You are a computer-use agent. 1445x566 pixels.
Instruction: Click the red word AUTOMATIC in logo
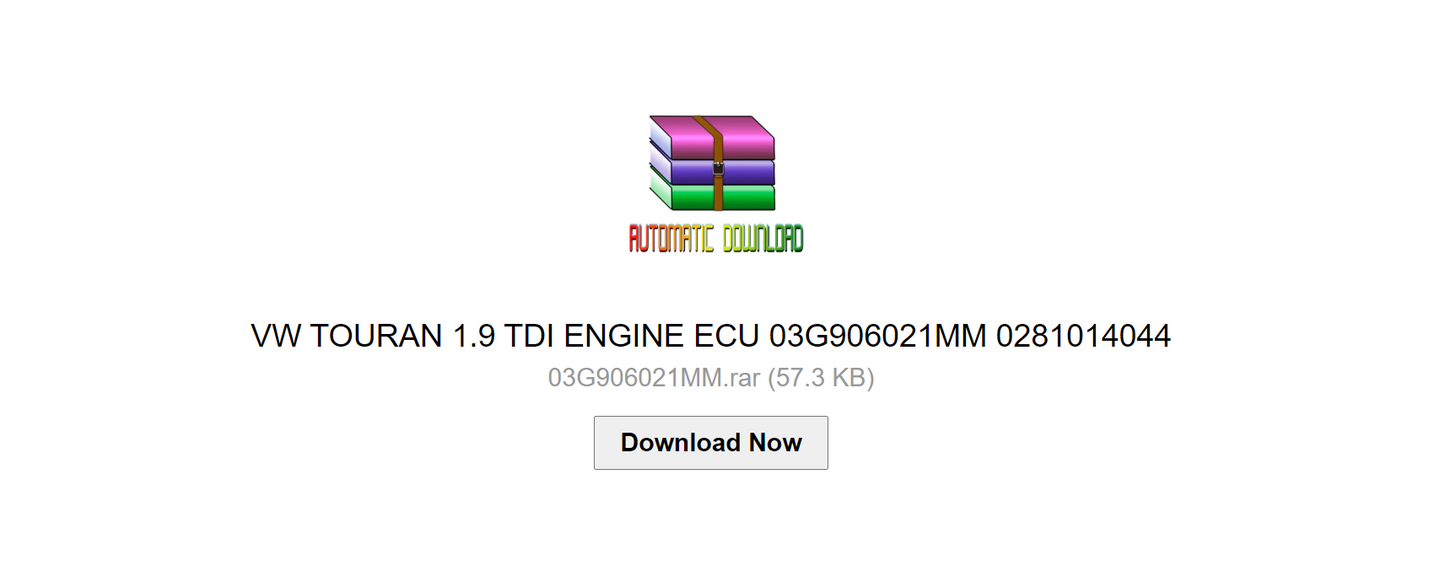pos(672,238)
